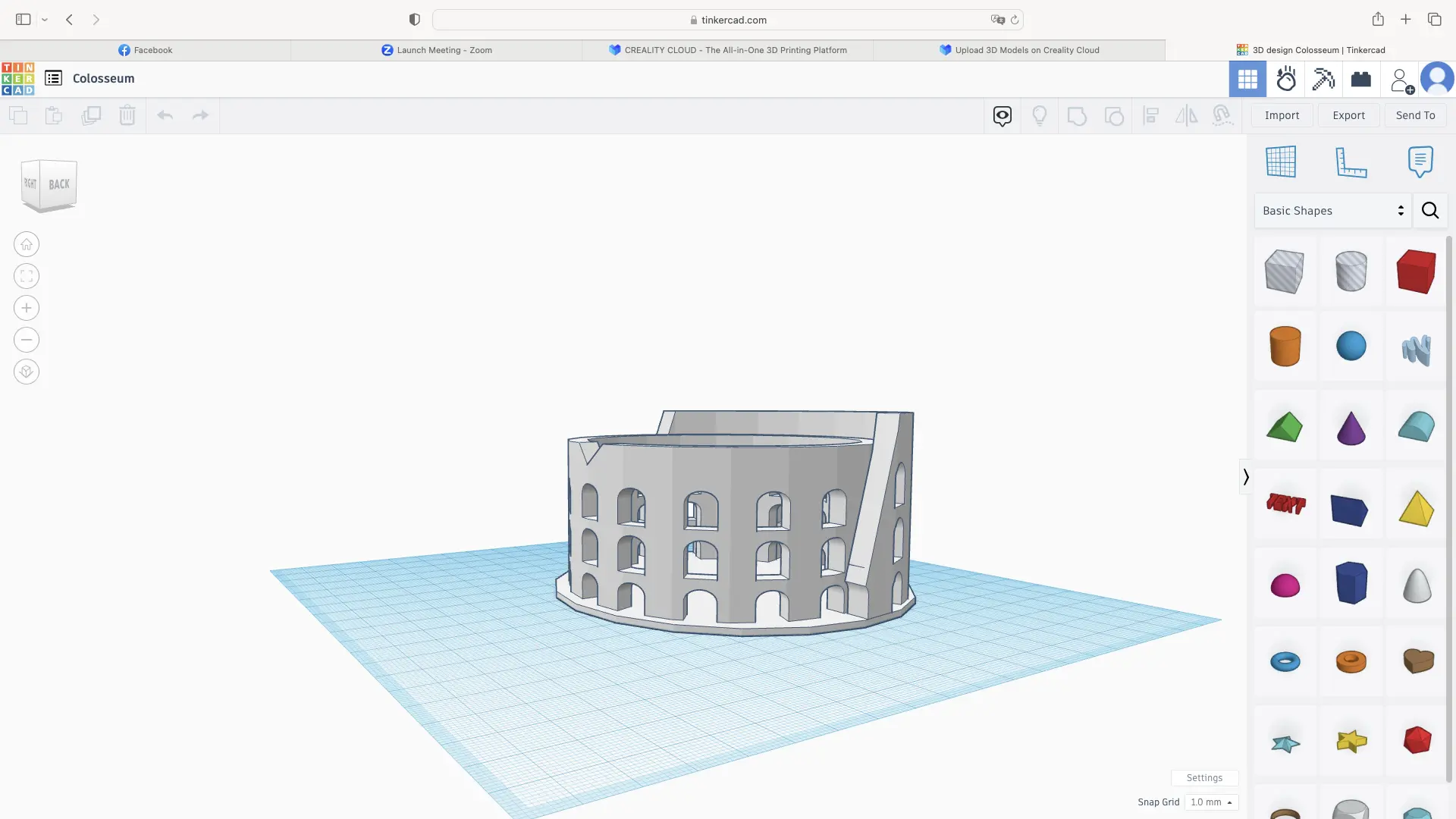Click the Copy tool icon
This screenshot has height=819, width=1456.
(x=18, y=115)
